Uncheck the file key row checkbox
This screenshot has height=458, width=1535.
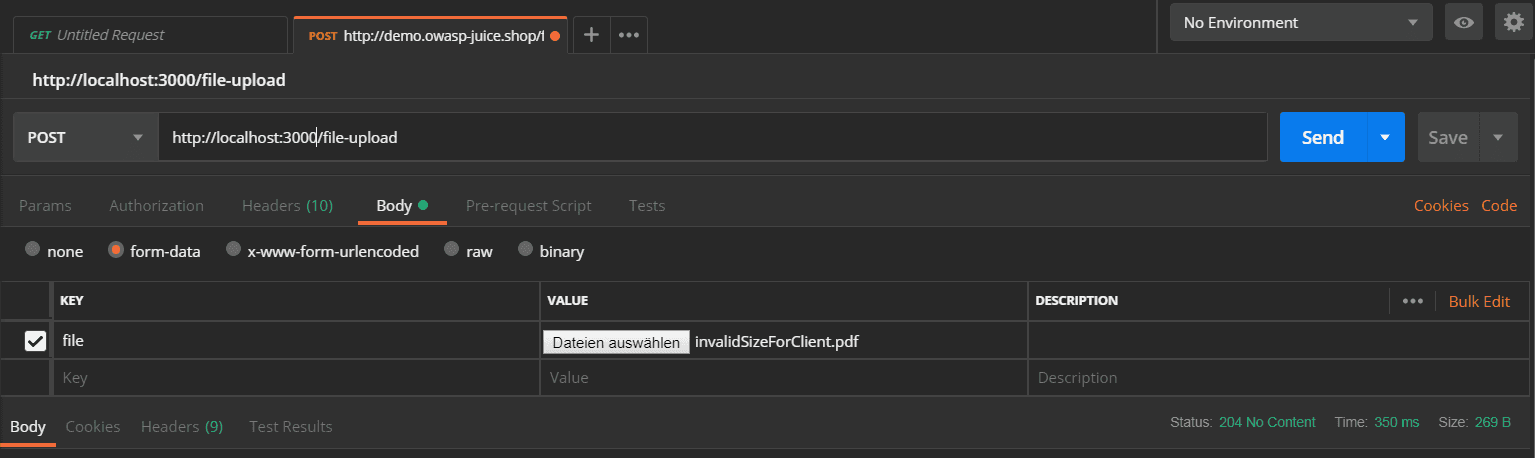pos(35,341)
